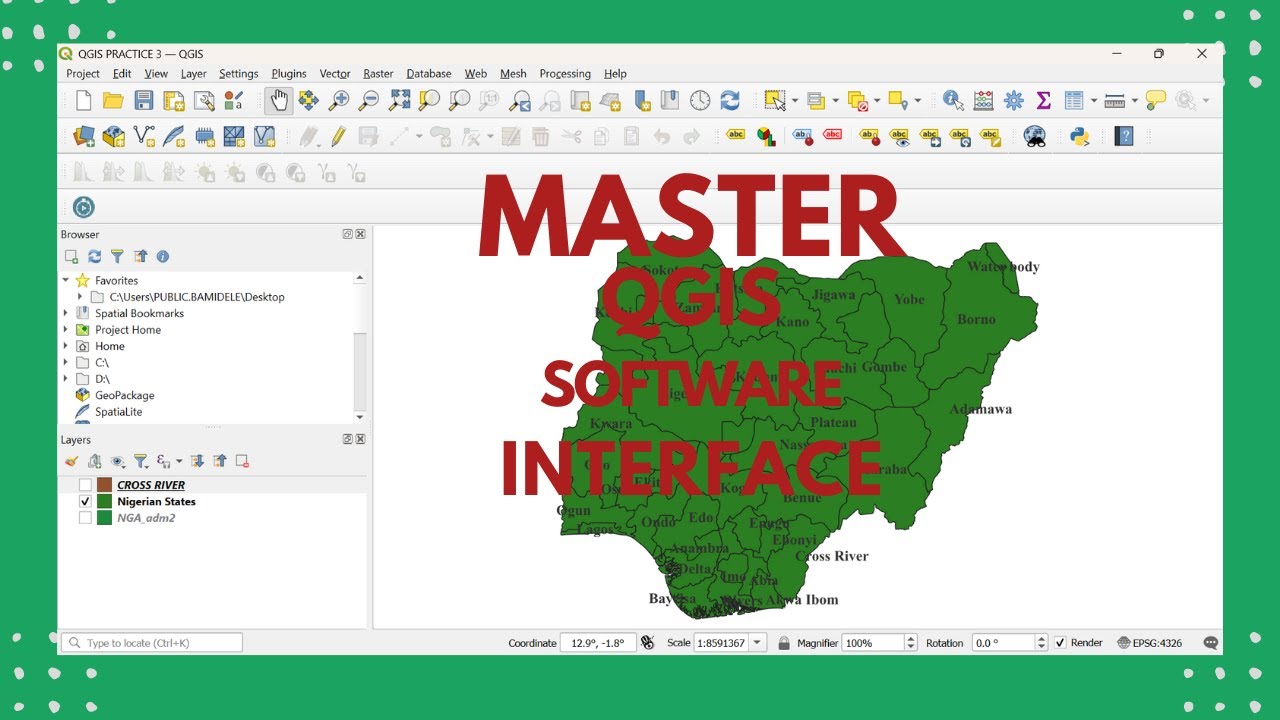Select GeoPackage in the Browser tree
The width and height of the screenshot is (1280, 720).
(x=125, y=395)
